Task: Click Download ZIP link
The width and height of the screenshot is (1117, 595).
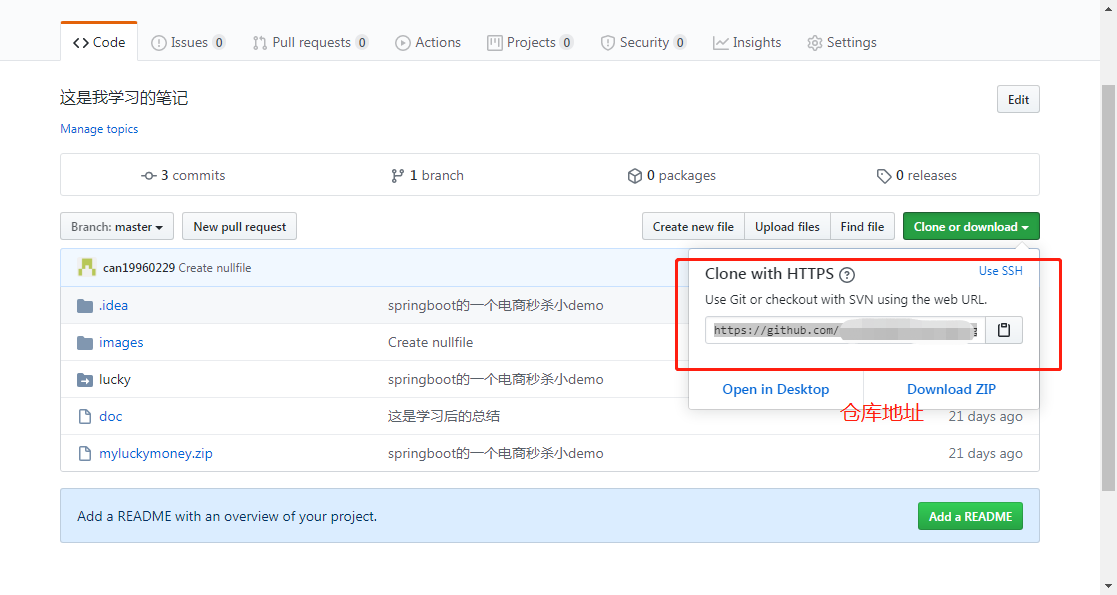Action: (x=951, y=389)
